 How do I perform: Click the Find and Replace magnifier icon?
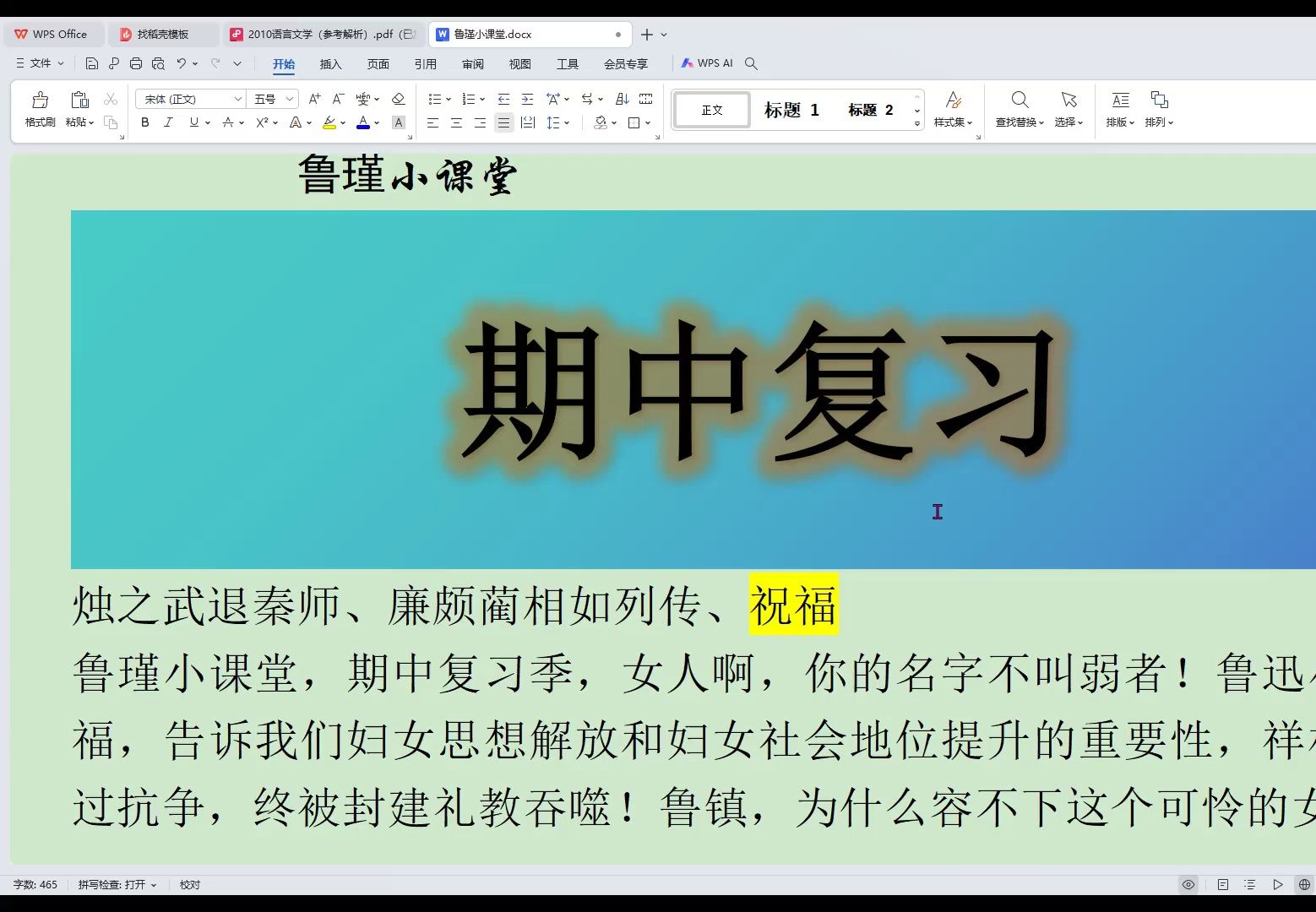pos(1020,100)
